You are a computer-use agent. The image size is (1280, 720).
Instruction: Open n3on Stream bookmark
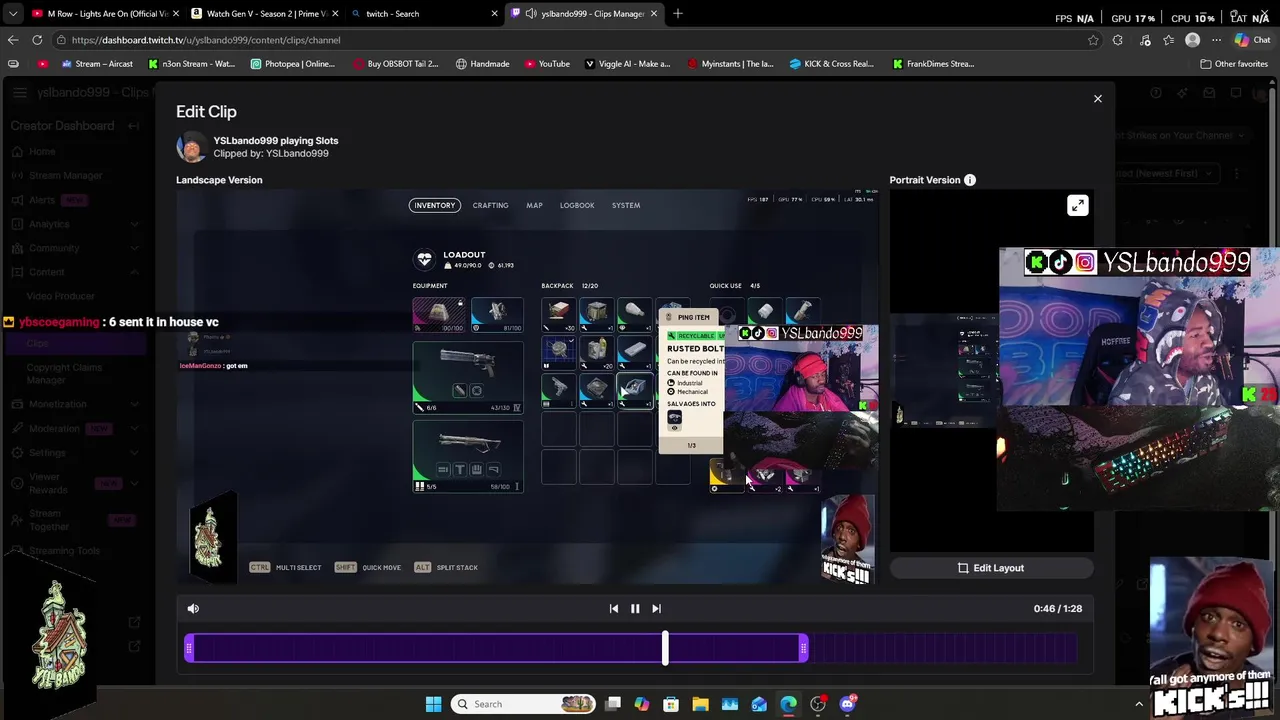(x=191, y=63)
